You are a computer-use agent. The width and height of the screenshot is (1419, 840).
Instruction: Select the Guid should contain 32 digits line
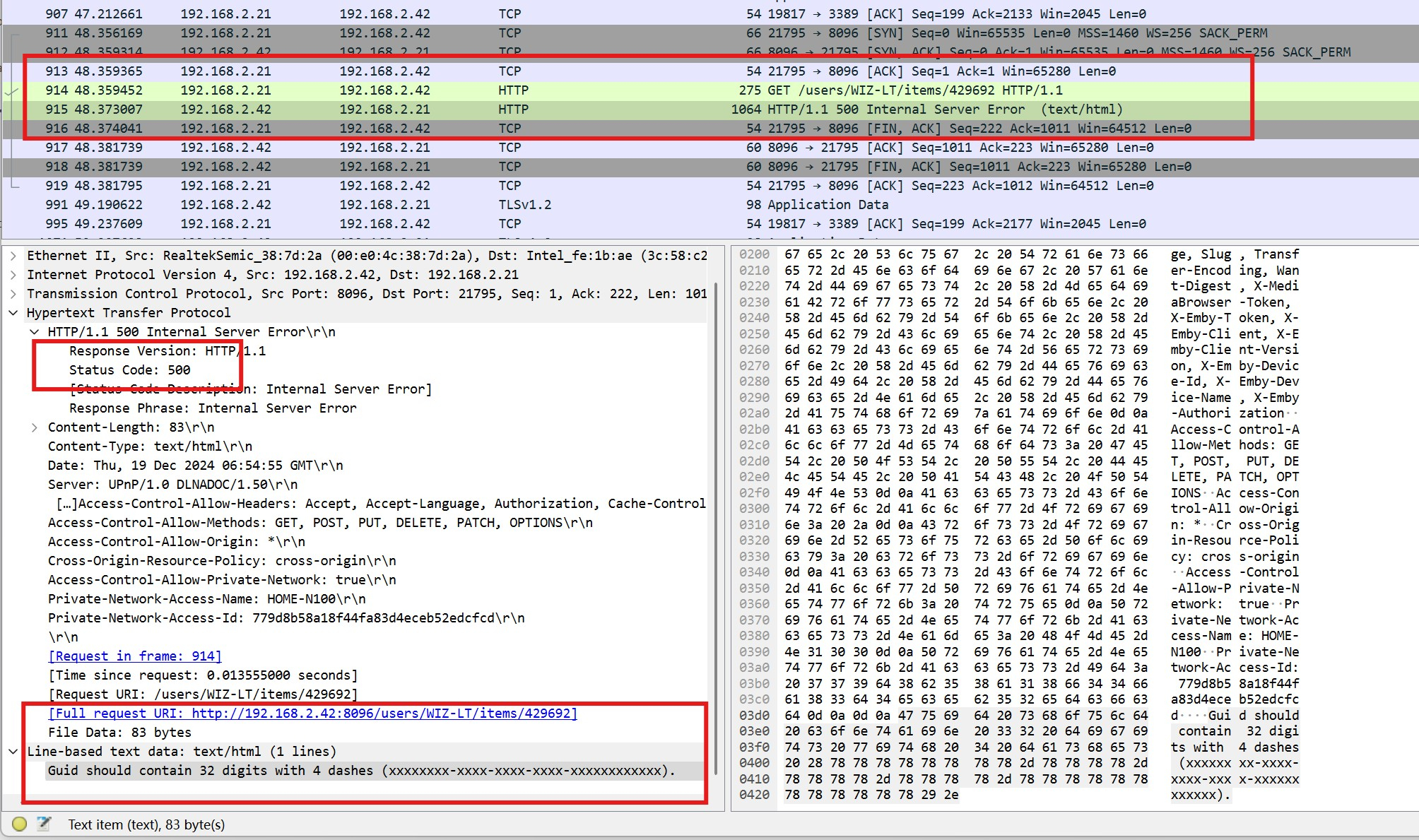pyautogui.click(x=360, y=771)
